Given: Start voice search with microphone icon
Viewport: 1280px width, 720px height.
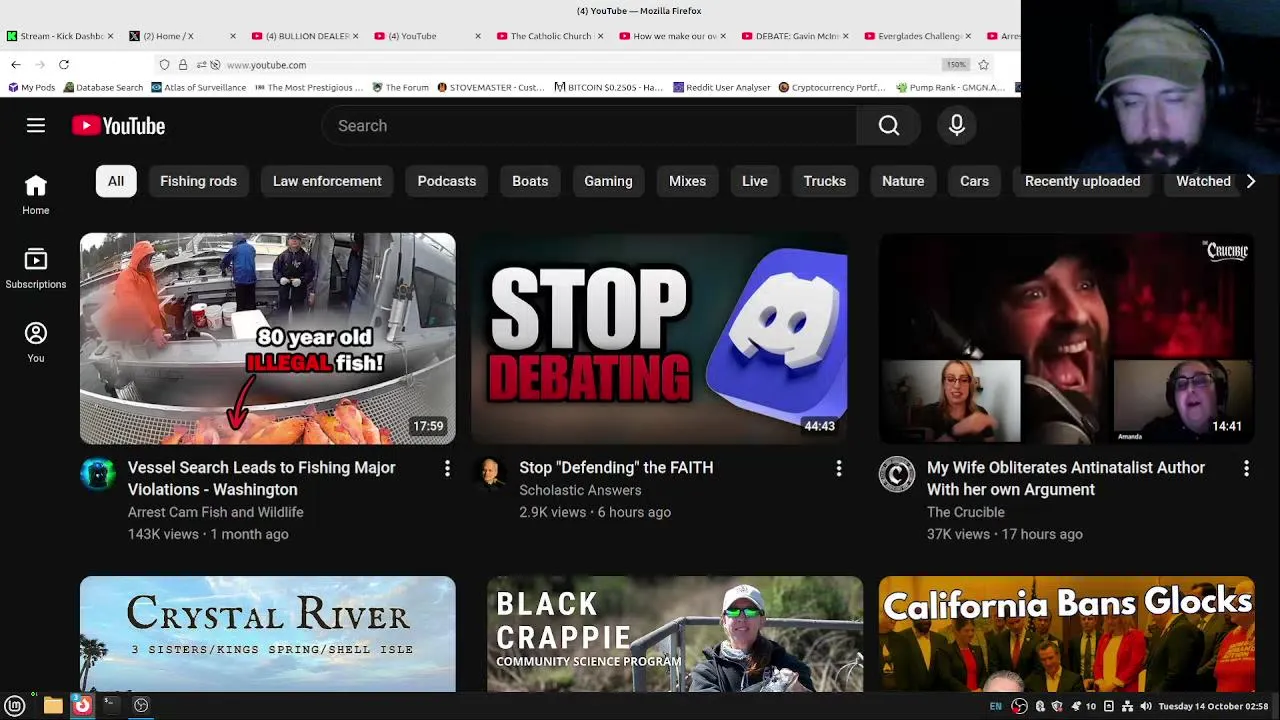Looking at the screenshot, I should coord(957,126).
